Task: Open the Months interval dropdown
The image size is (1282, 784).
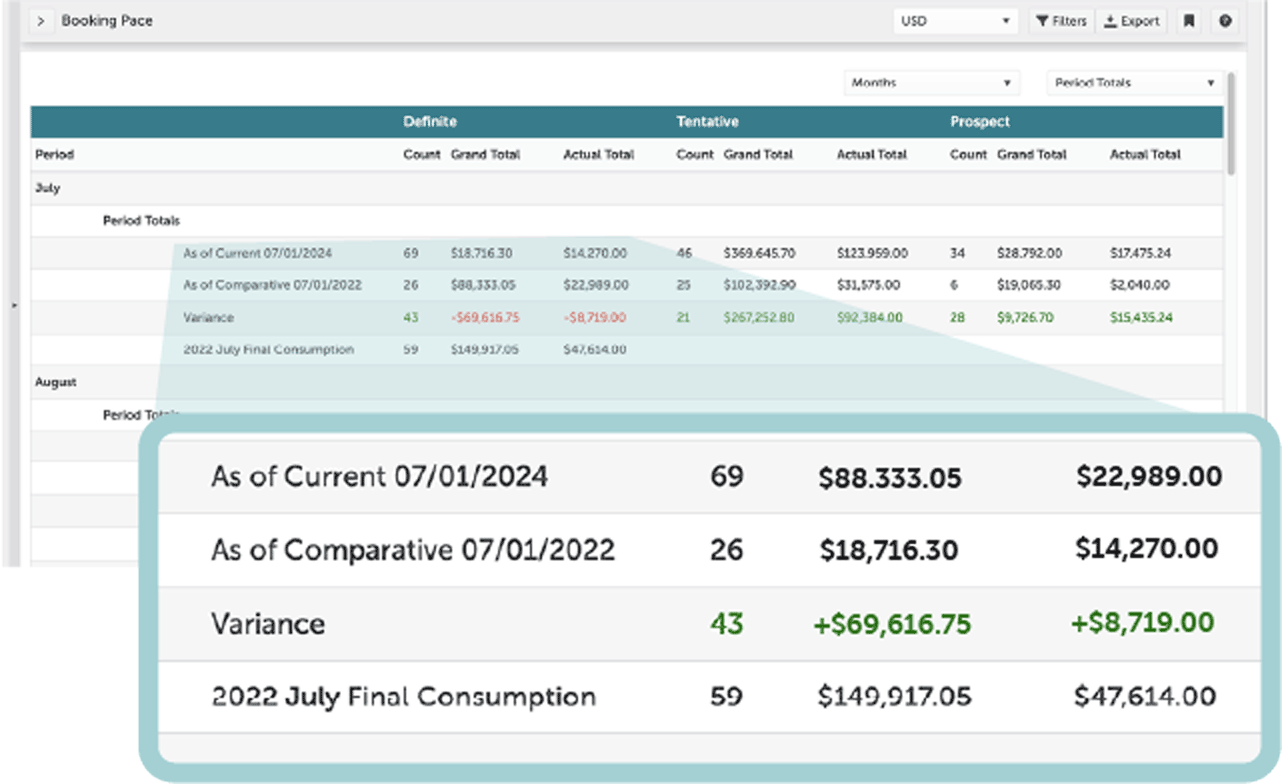Action: point(931,83)
